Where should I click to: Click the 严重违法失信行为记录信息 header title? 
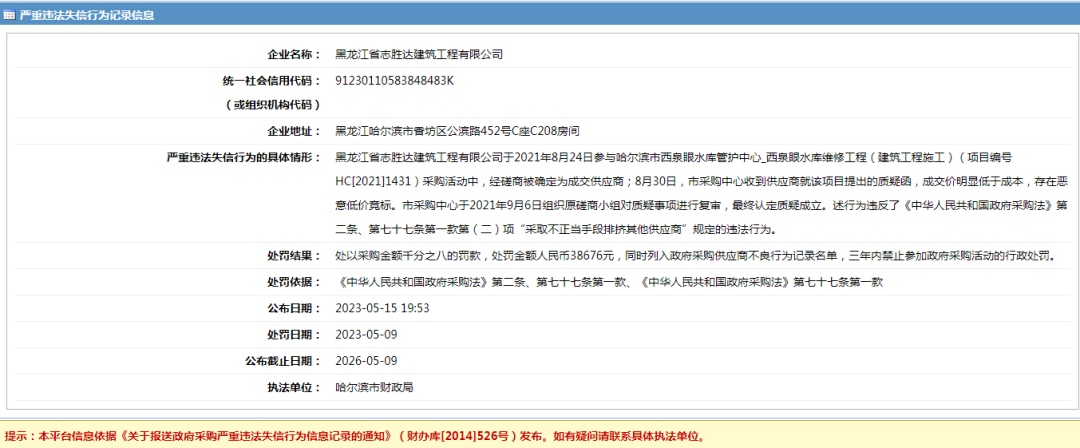(87, 14)
